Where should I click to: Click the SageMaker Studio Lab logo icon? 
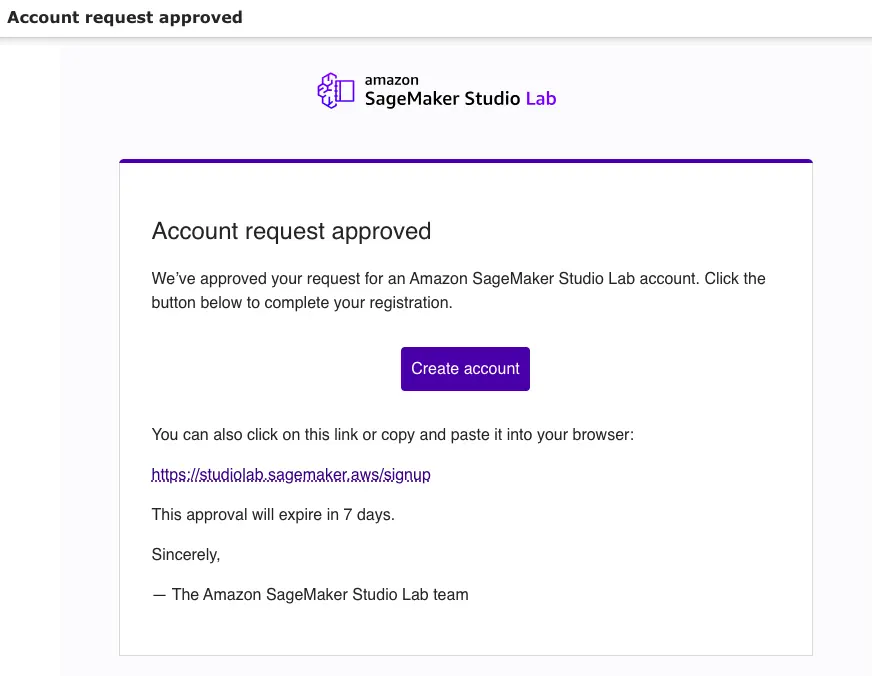tap(336, 91)
